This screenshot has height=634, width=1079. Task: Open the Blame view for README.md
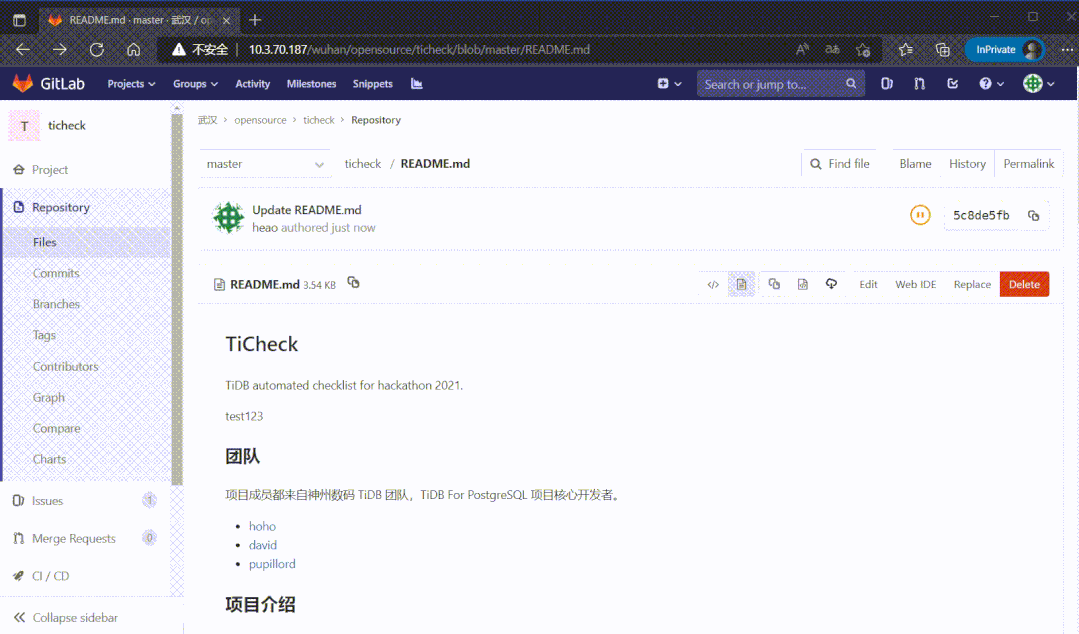point(915,164)
